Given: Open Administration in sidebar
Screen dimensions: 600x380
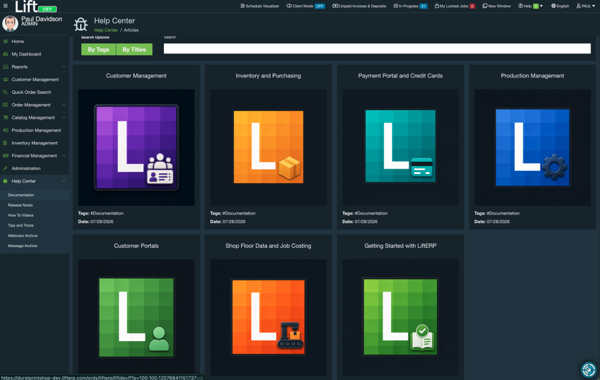Looking at the screenshot, I should (26, 168).
